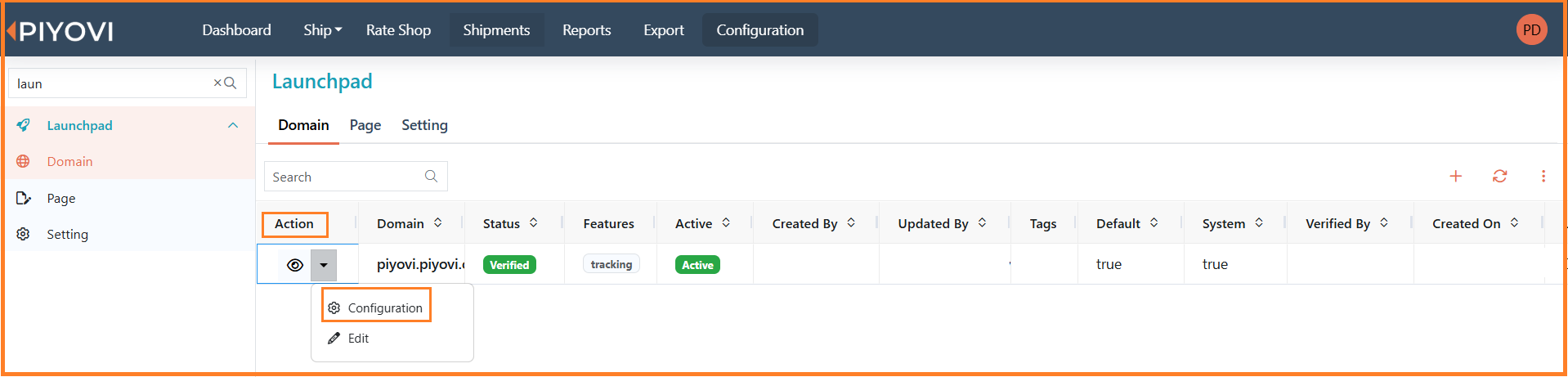Image resolution: width=1568 pixels, height=377 pixels.
Task: Open the Setting sidebar item
Action: 131,234
